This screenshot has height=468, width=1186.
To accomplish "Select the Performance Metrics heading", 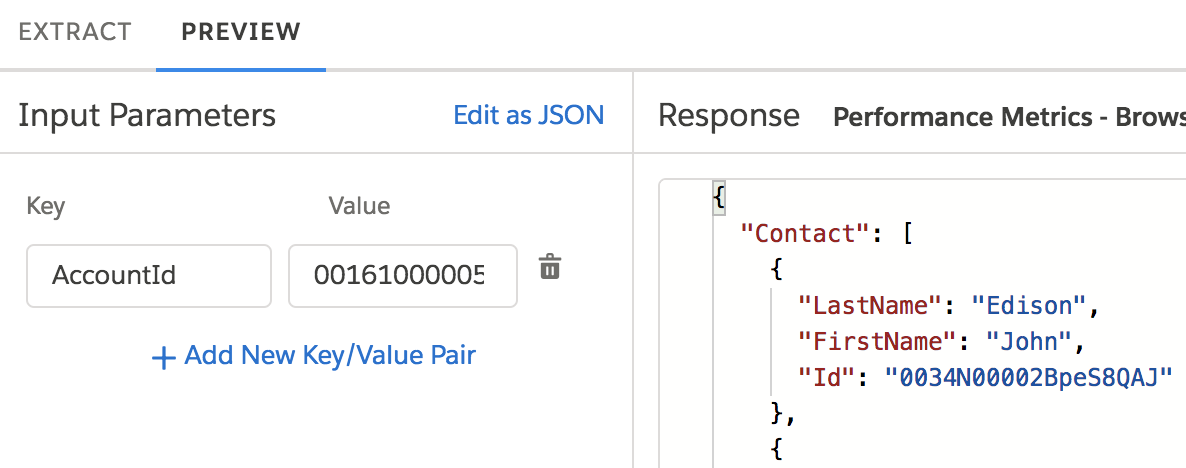I will 1009,117.
